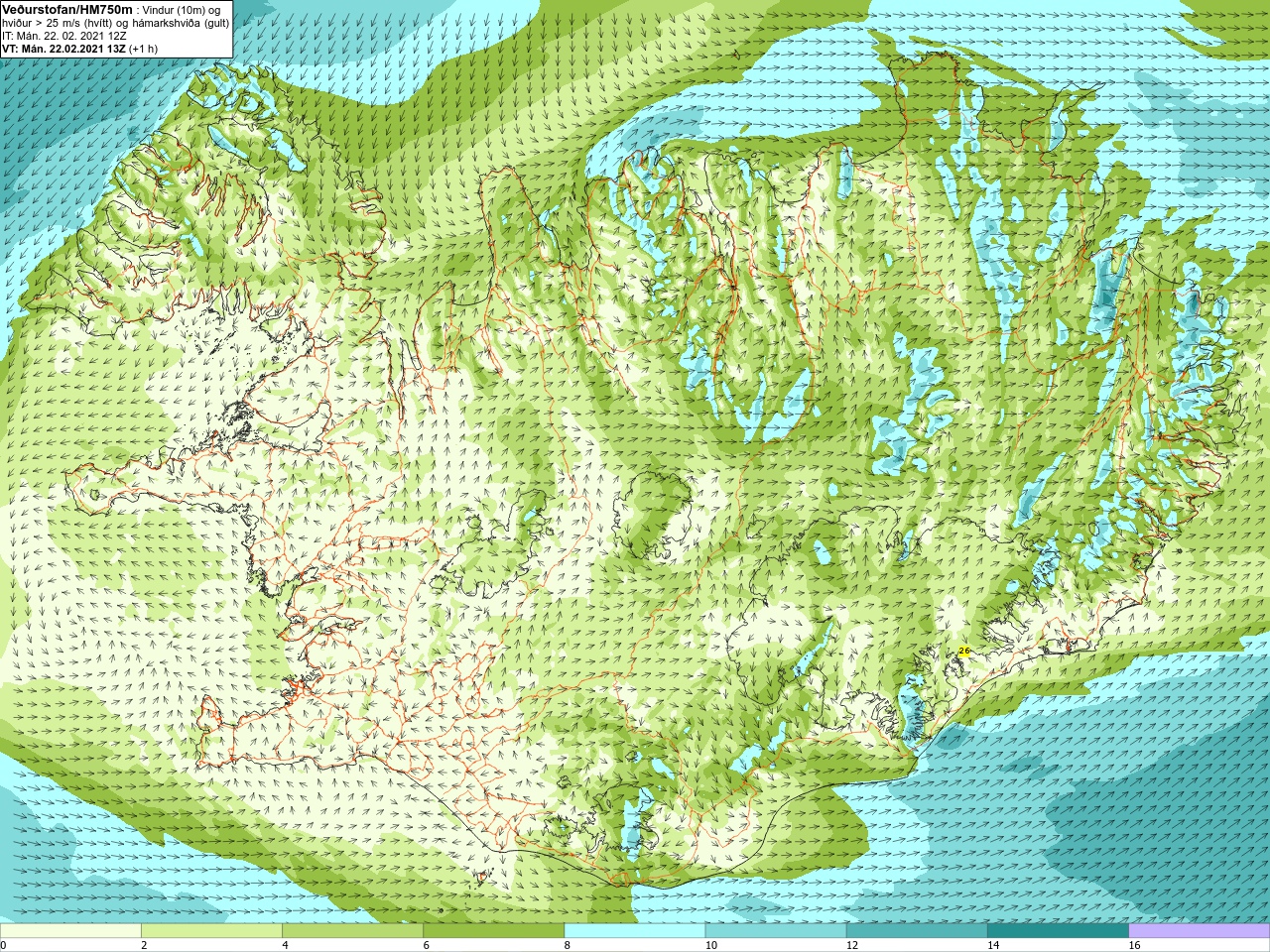1270x952 pixels.
Task: Click the '2' label on the color scale
Action: [x=144, y=945]
